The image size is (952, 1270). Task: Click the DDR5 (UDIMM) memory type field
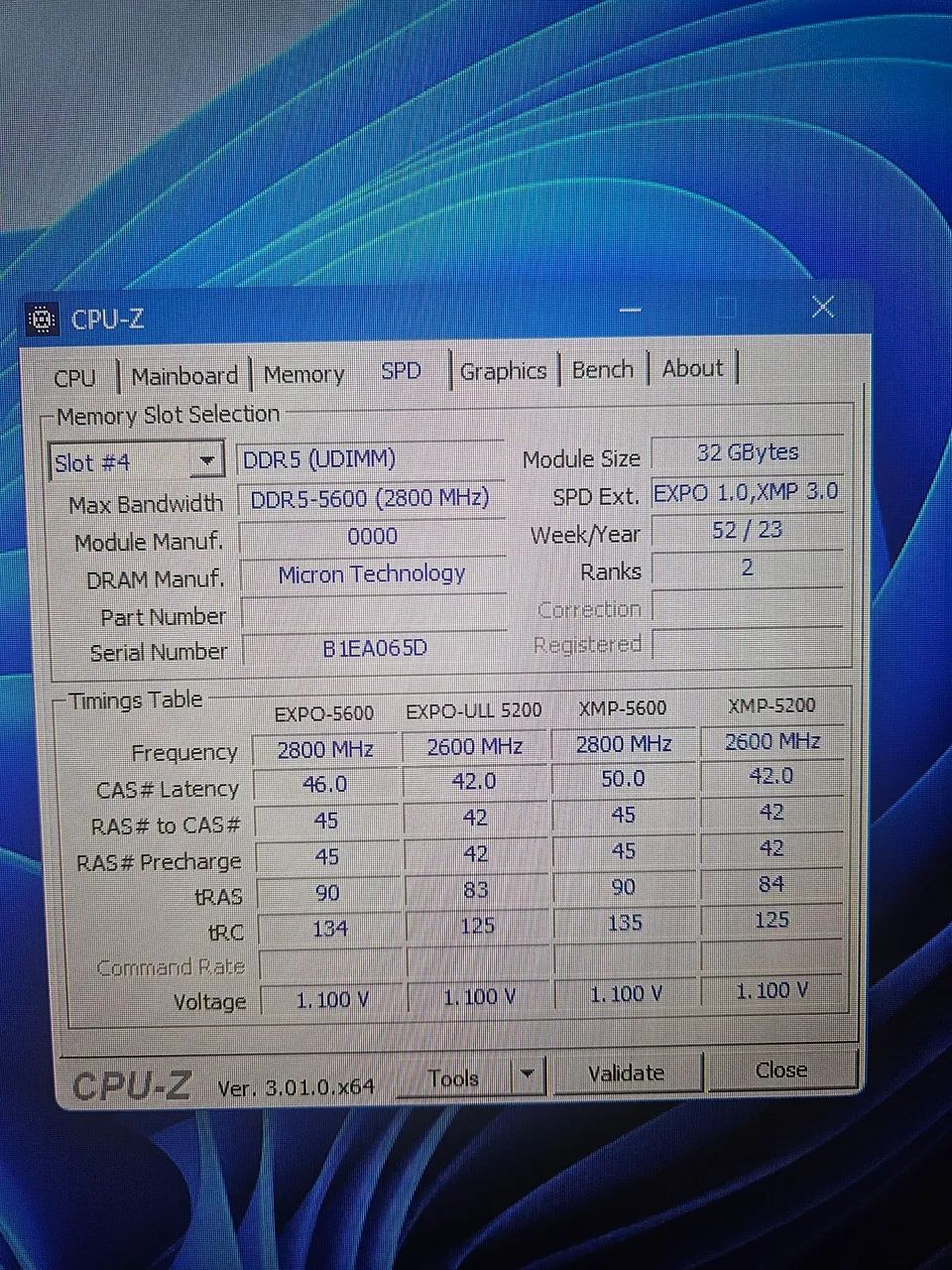click(371, 459)
